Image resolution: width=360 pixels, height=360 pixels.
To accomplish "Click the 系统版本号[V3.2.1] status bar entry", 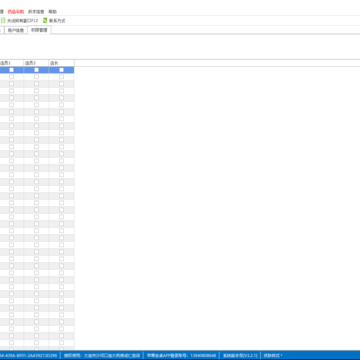I will tap(240, 356).
